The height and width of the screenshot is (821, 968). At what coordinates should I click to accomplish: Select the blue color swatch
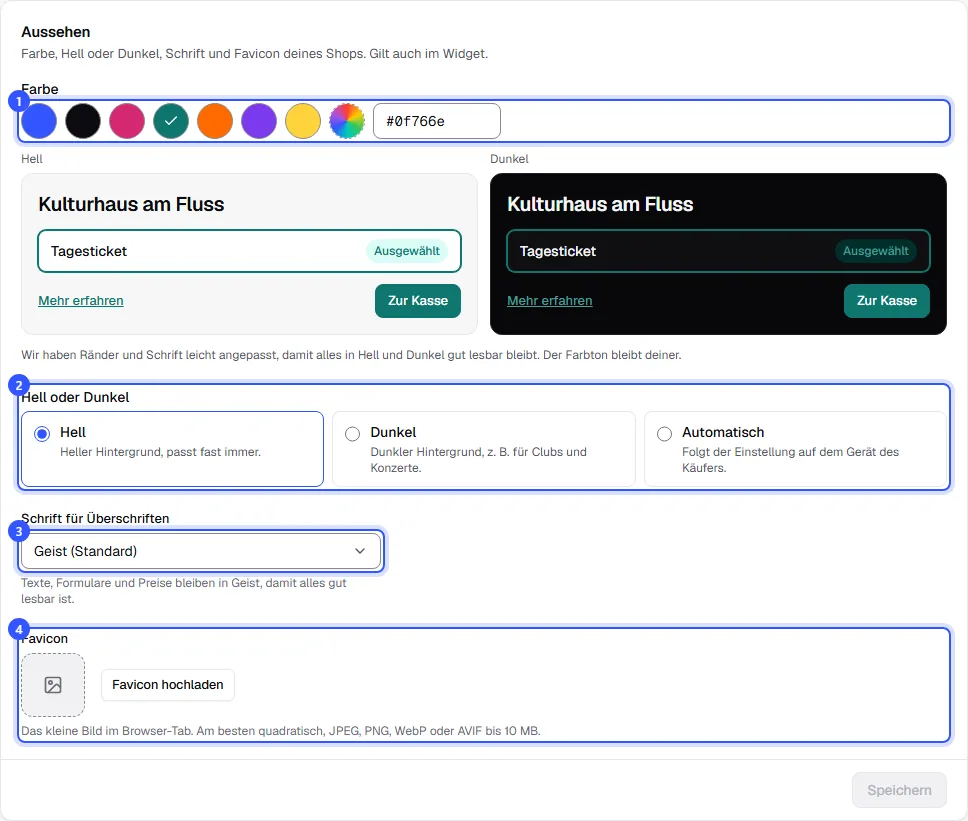[x=39, y=121]
